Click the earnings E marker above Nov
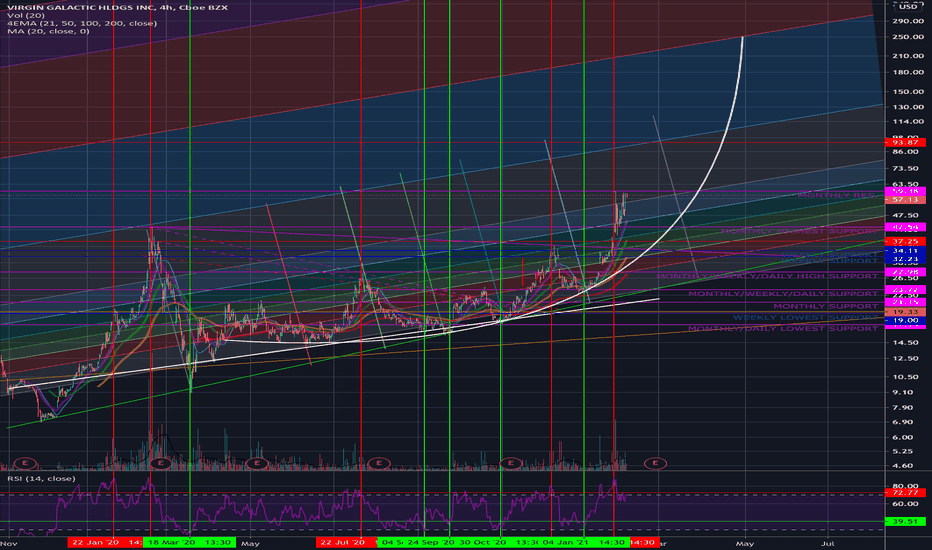This screenshot has width=932, height=550. tap(25, 463)
